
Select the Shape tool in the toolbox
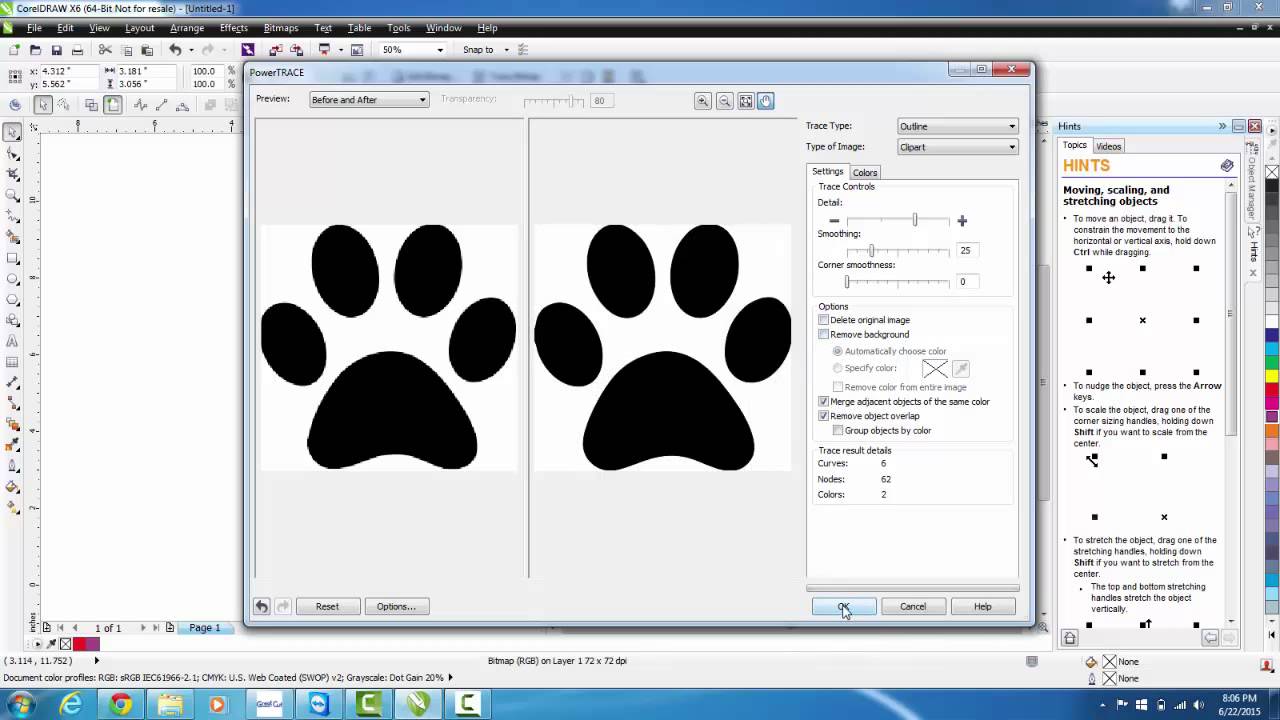pyautogui.click(x=13, y=153)
